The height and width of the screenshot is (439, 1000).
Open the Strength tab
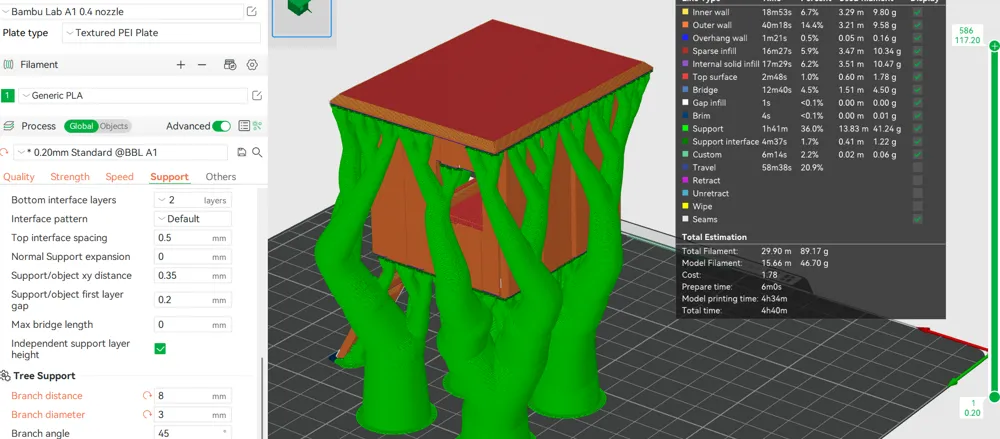pyautogui.click(x=70, y=177)
